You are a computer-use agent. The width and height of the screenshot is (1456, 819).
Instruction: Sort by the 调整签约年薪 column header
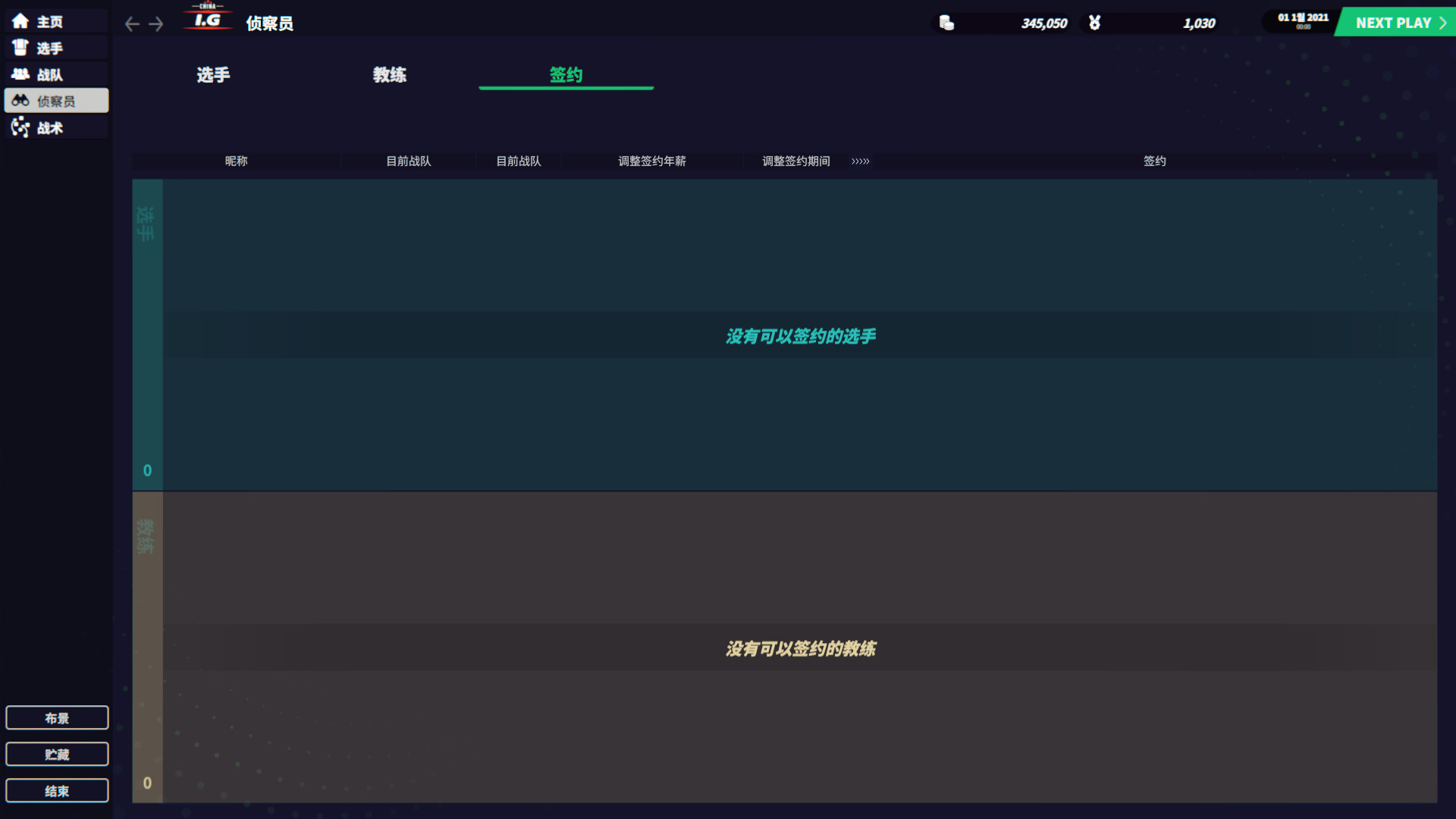tap(651, 161)
